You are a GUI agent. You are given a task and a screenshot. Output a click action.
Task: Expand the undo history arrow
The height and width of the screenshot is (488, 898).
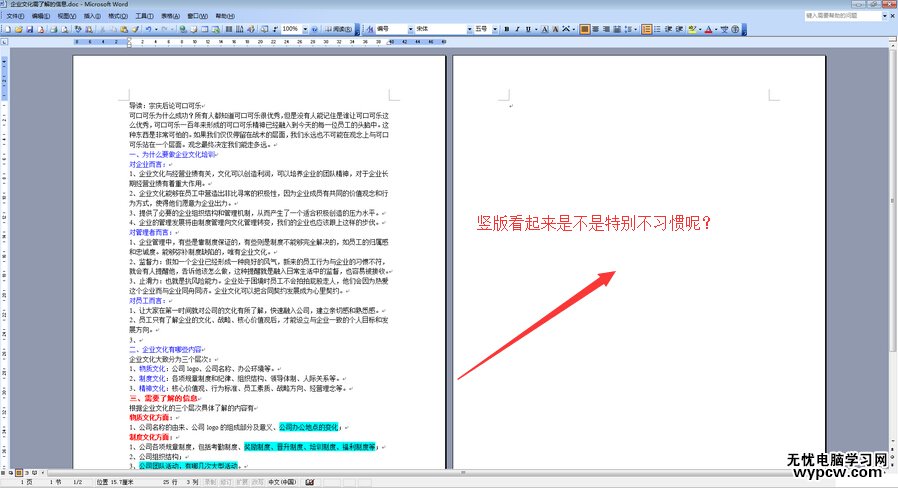pos(156,29)
